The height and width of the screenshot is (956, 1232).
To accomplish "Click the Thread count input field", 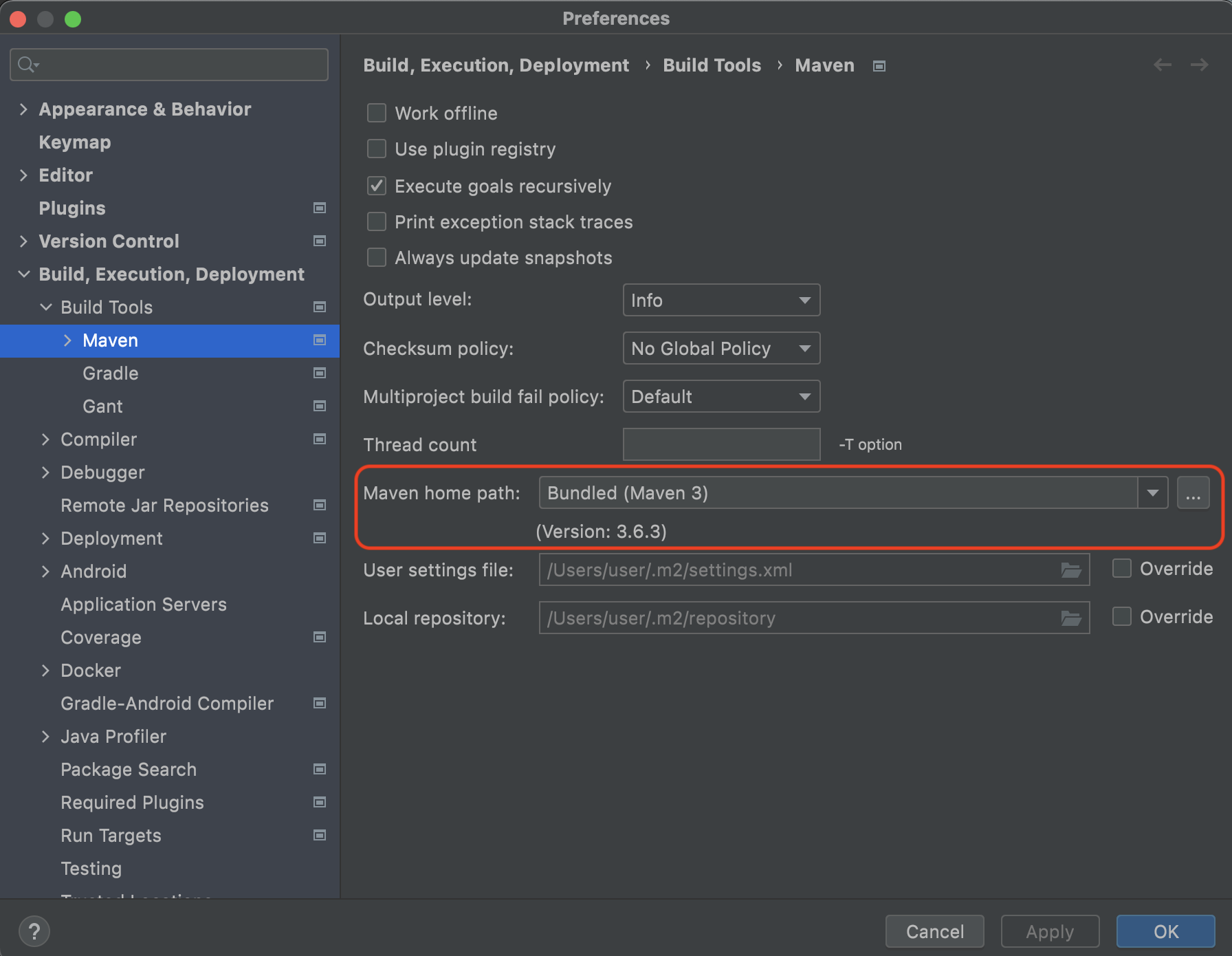I will click(x=721, y=444).
